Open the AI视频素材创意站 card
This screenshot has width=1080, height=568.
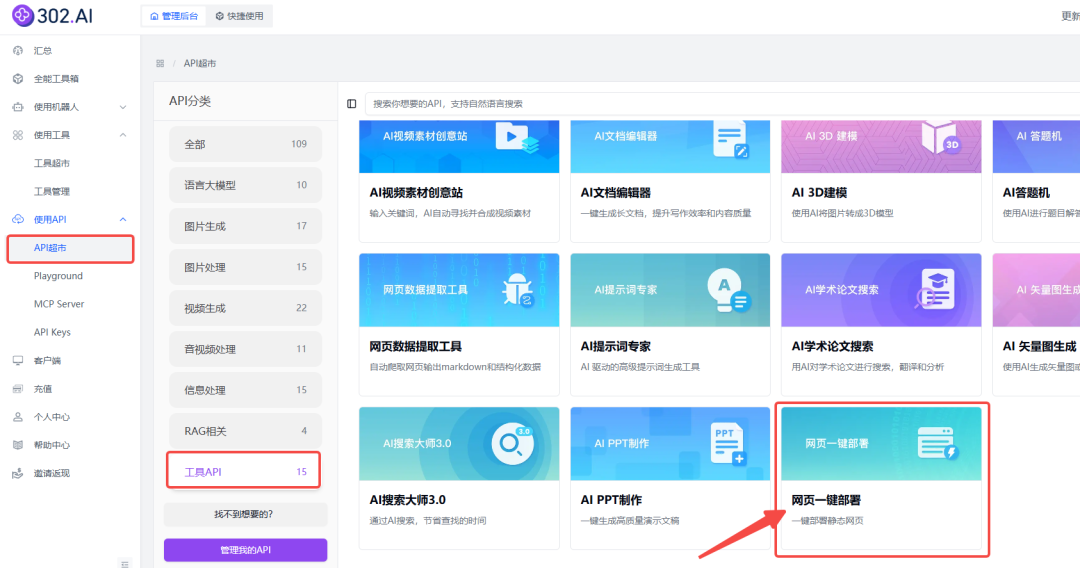[459, 180]
